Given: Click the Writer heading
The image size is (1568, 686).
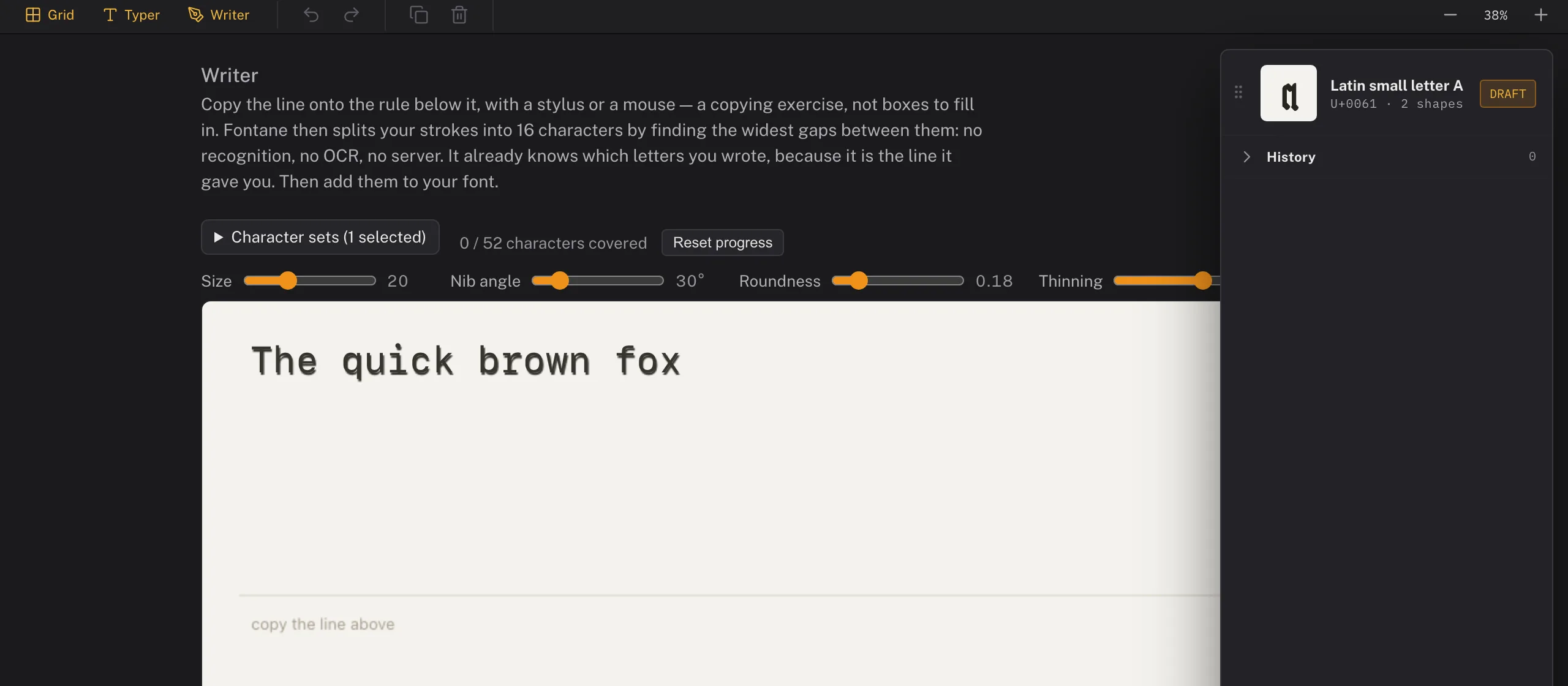Looking at the screenshot, I should (230, 75).
